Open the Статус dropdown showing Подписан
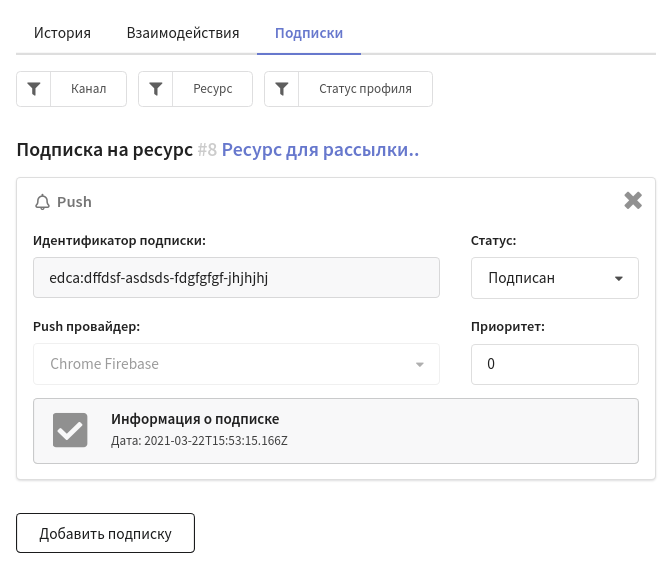Viewport: 669px width, 563px height. (x=555, y=278)
